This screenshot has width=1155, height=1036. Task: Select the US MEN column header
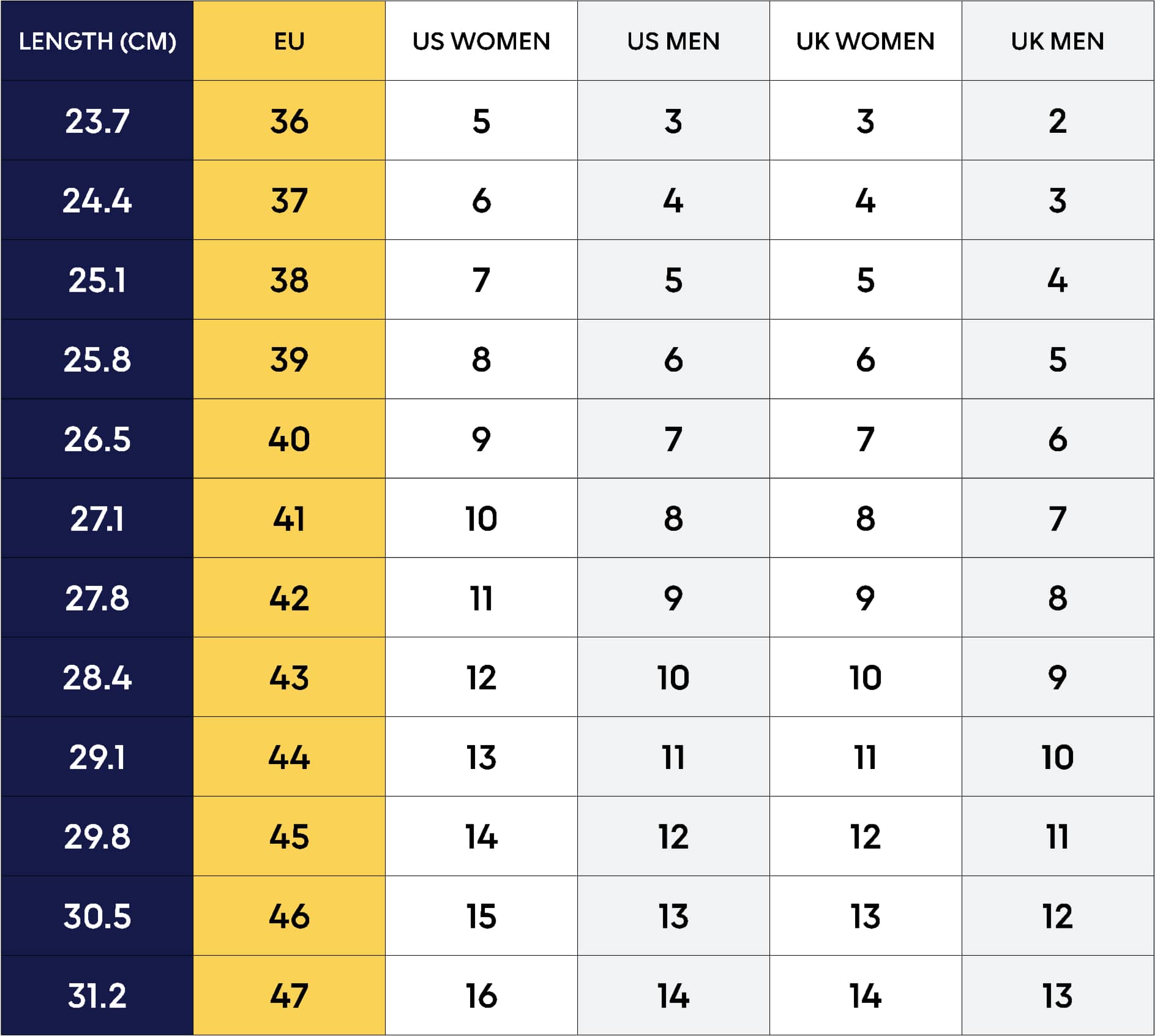pyautogui.click(x=673, y=41)
